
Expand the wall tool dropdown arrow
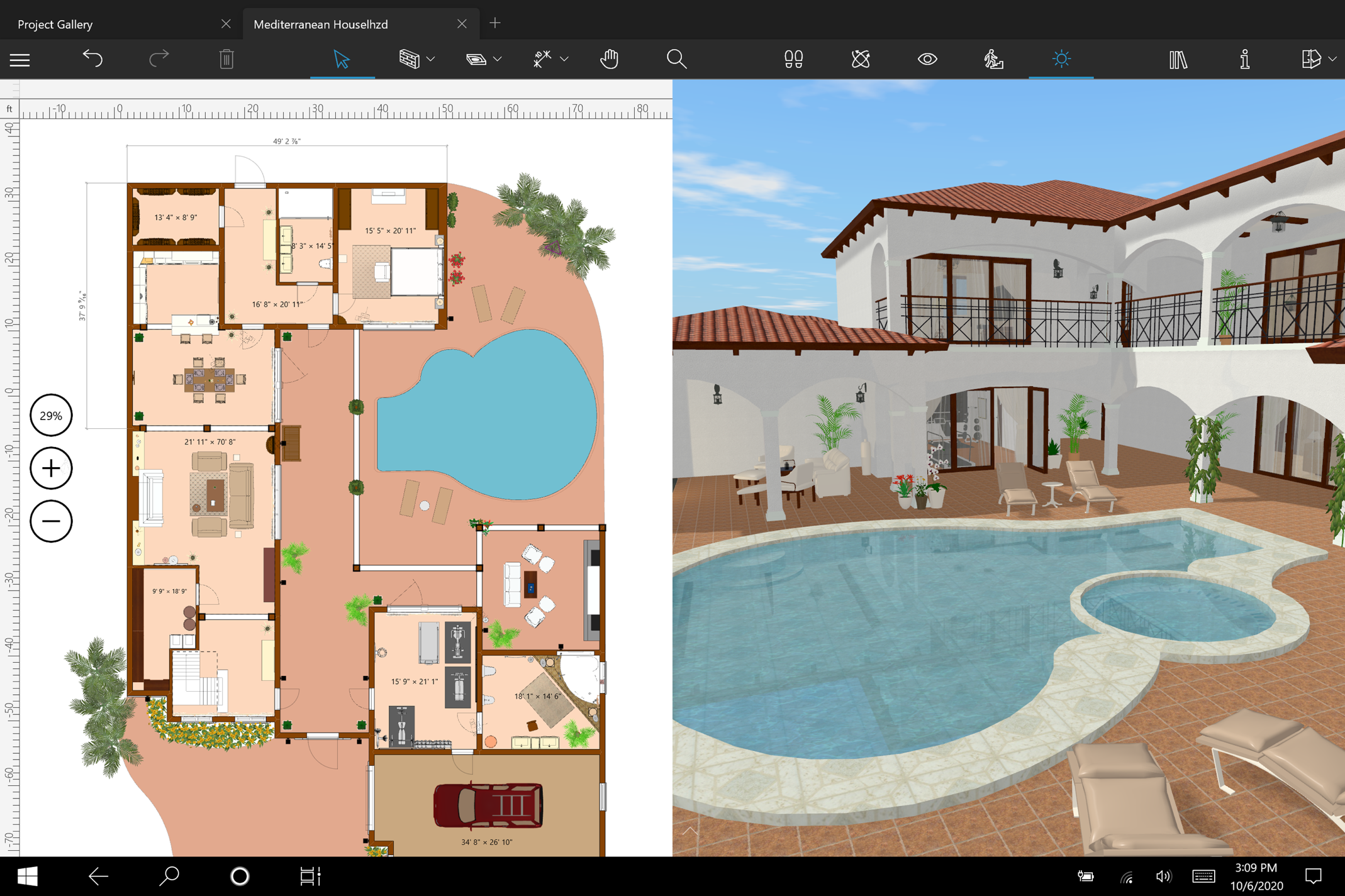pos(431,59)
